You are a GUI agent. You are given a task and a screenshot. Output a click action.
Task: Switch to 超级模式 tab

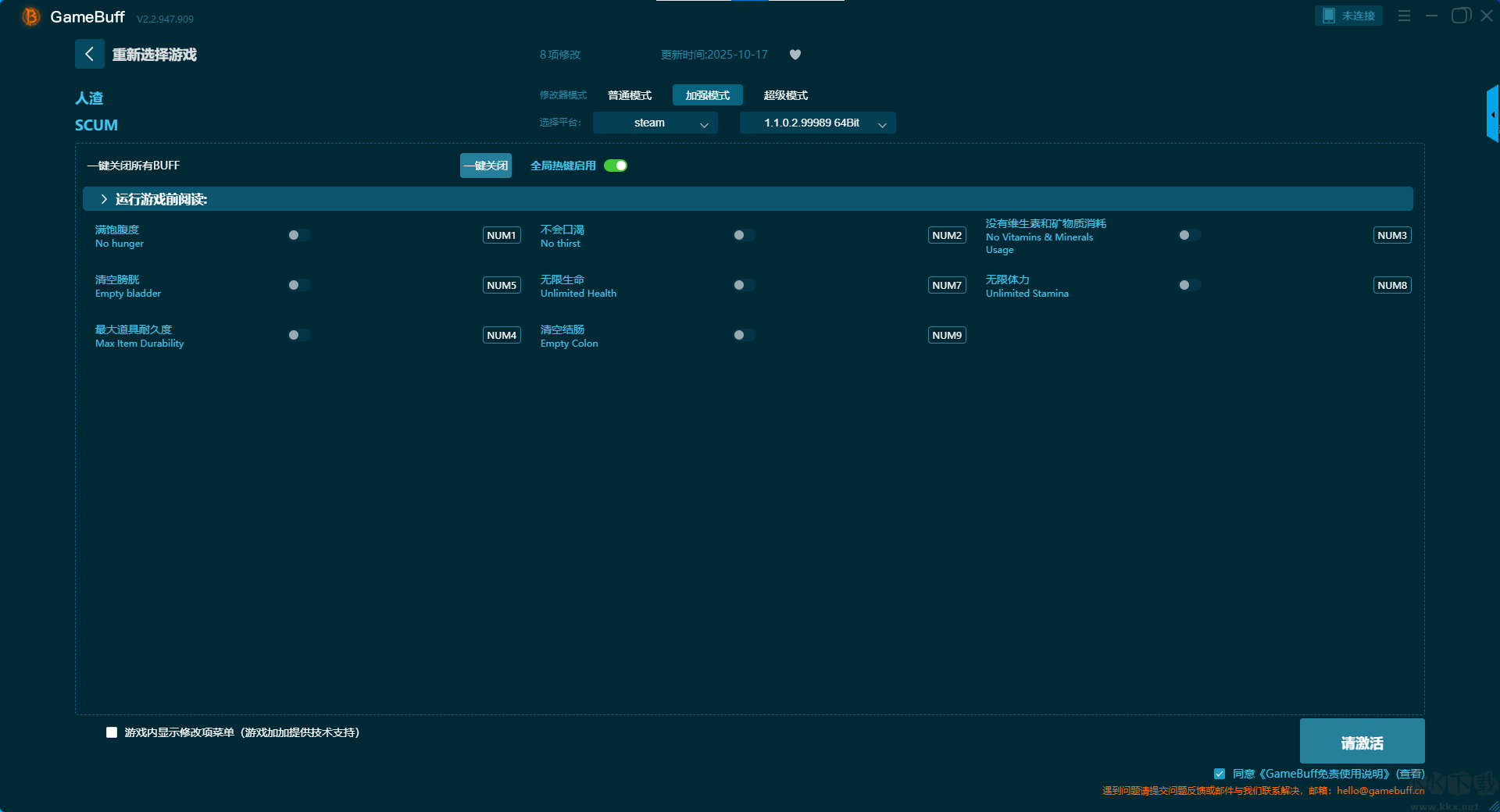coord(785,95)
